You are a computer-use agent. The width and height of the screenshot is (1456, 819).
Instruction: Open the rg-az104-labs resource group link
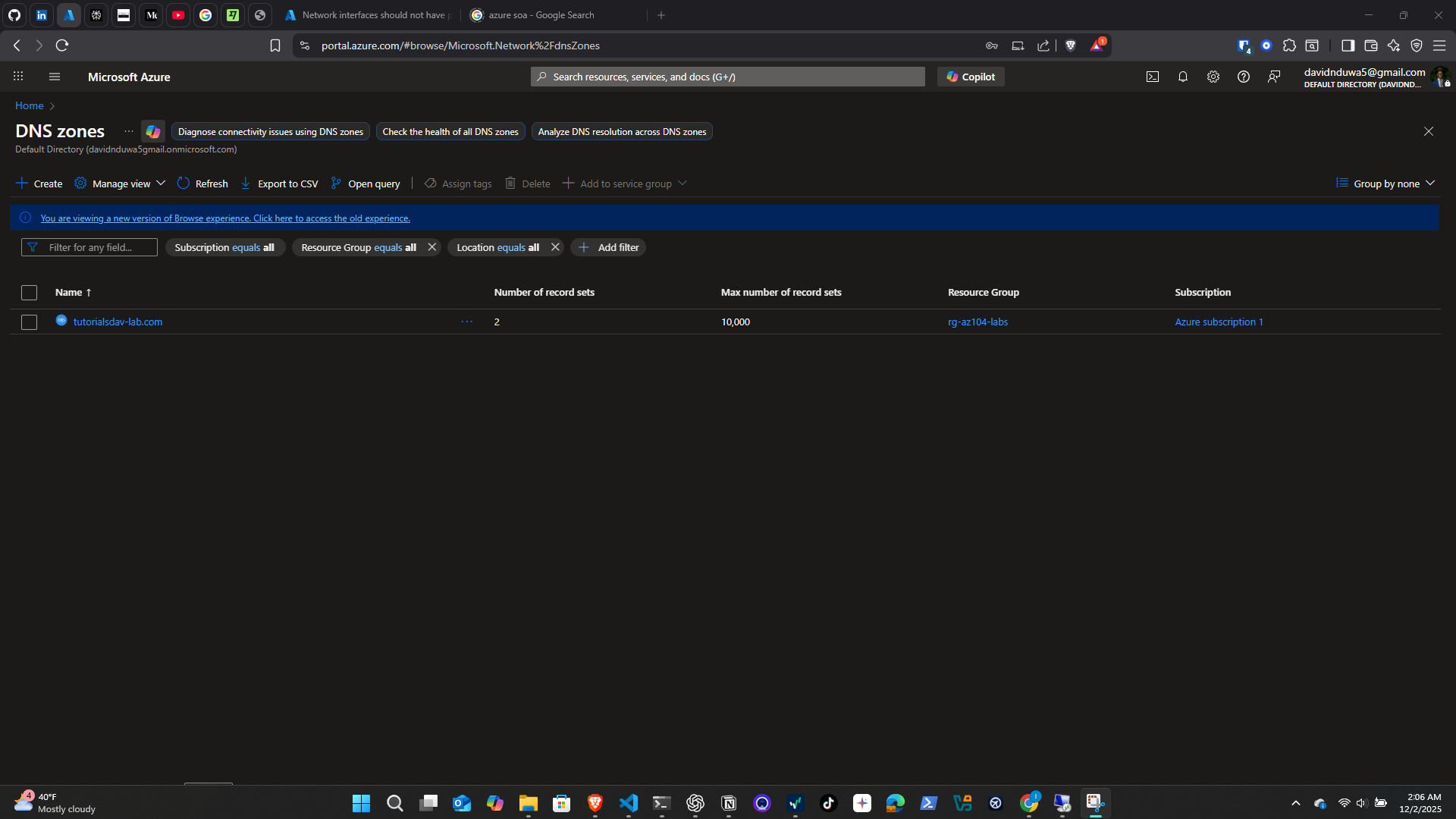[977, 322]
